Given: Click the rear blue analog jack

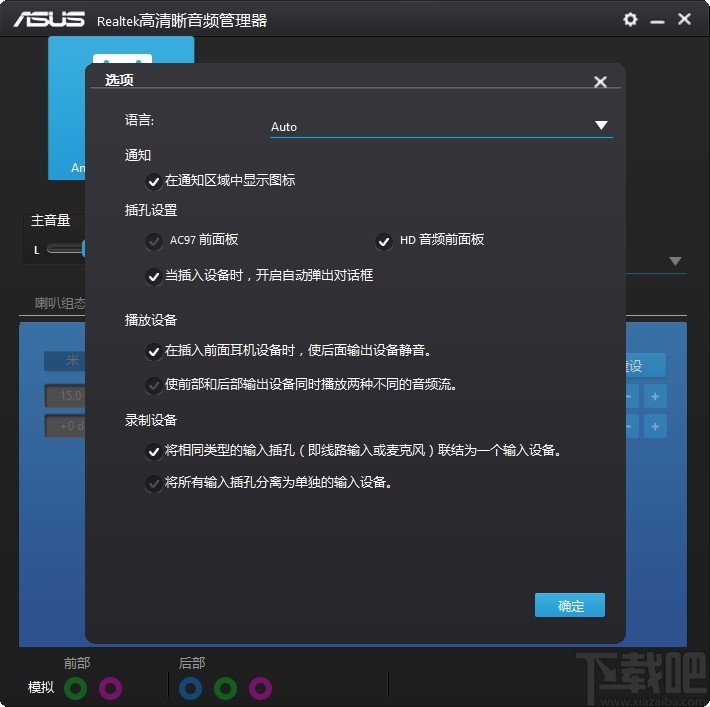Looking at the screenshot, I should click(191, 688).
